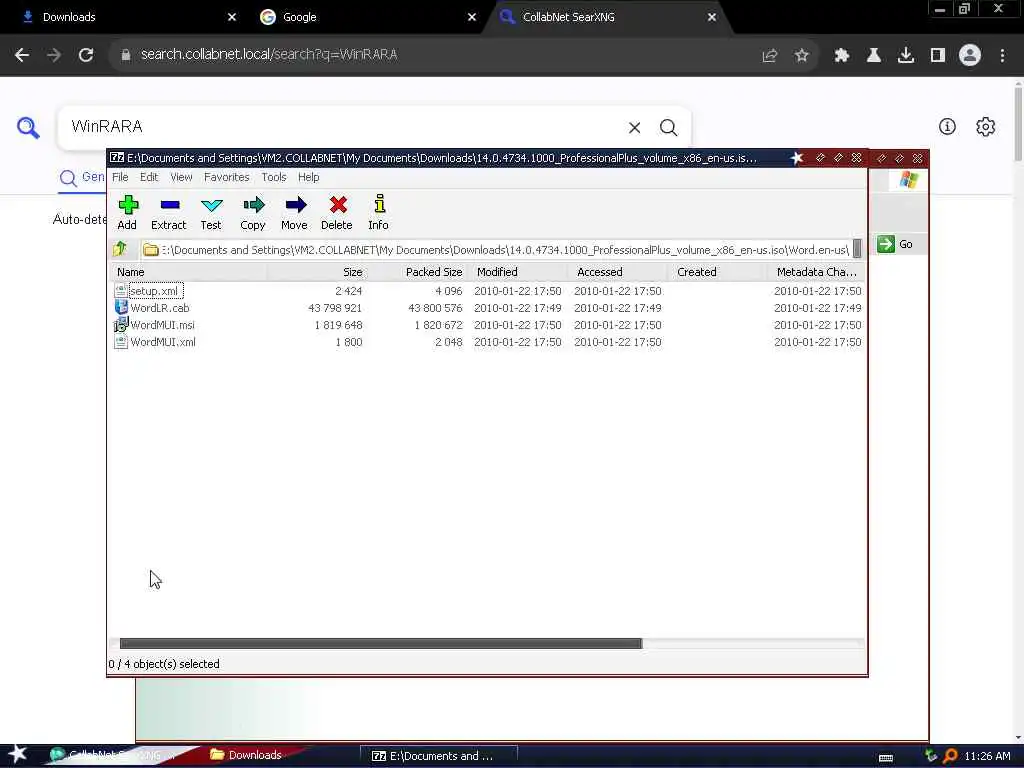
Task: Open the 7-Zip address path dropdown
Action: click(x=857, y=249)
